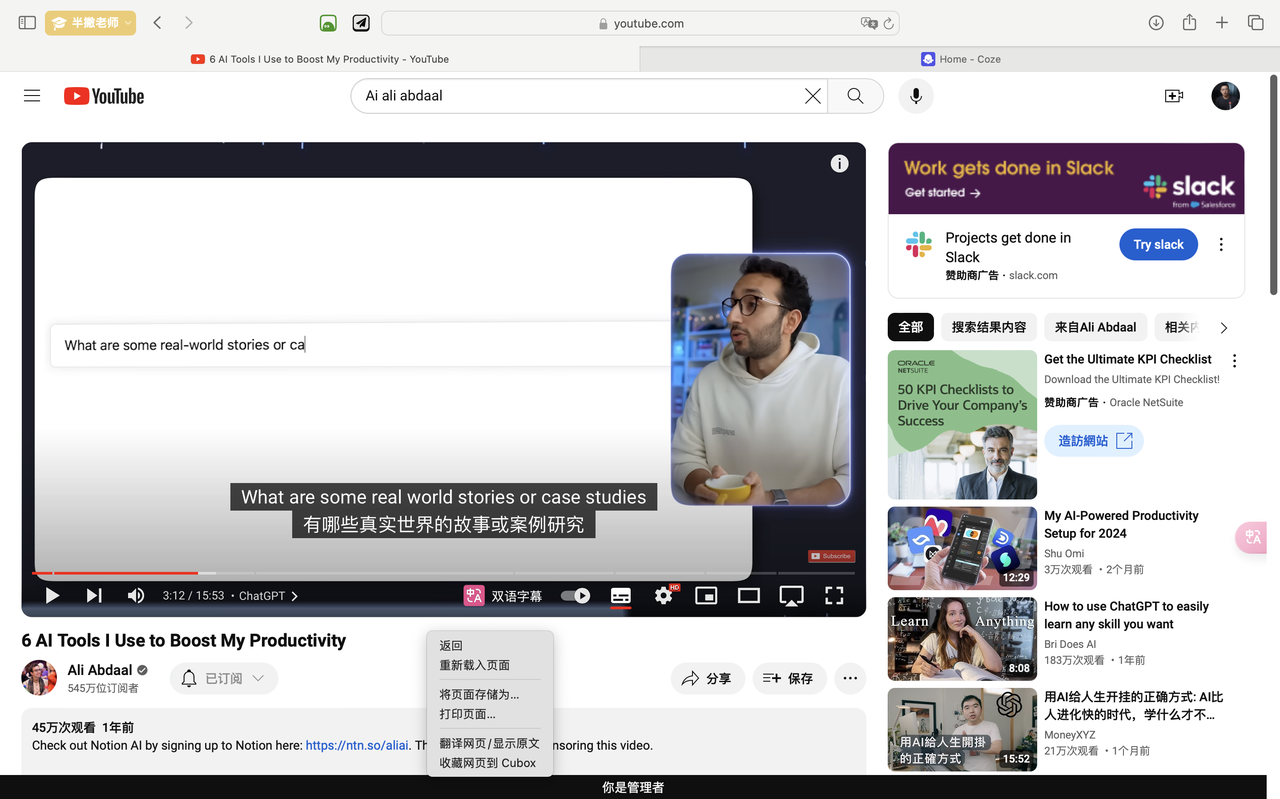1280x799 pixels.
Task: Expand more filter chips with right chevron
Action: [x=1223, y=328]
